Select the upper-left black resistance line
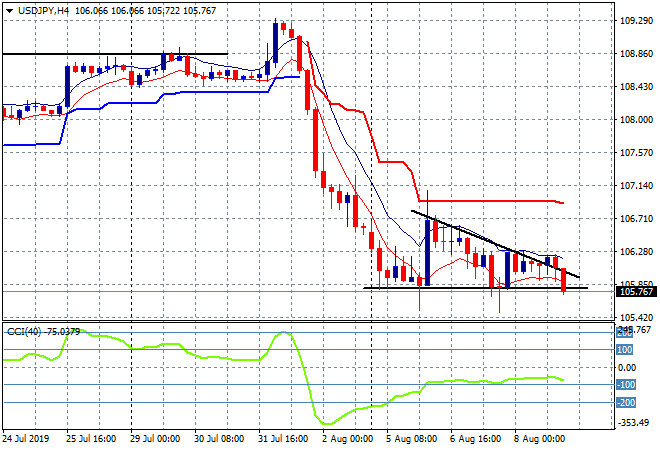The image size is (660, 450). [115, 54]
